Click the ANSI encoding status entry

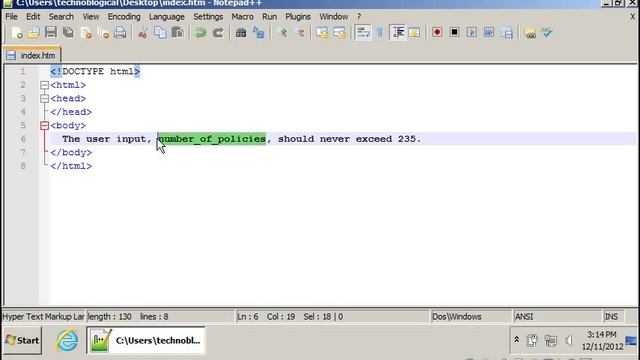coord(524,317)
